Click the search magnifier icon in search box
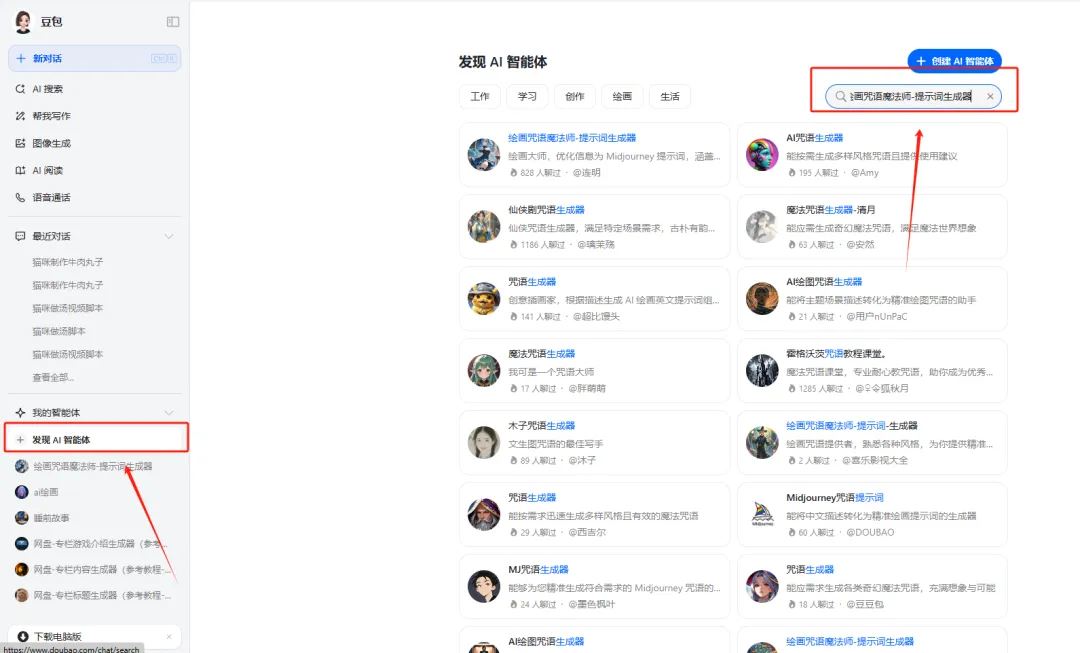The image size is (1080, 653). tap(840, 96)
